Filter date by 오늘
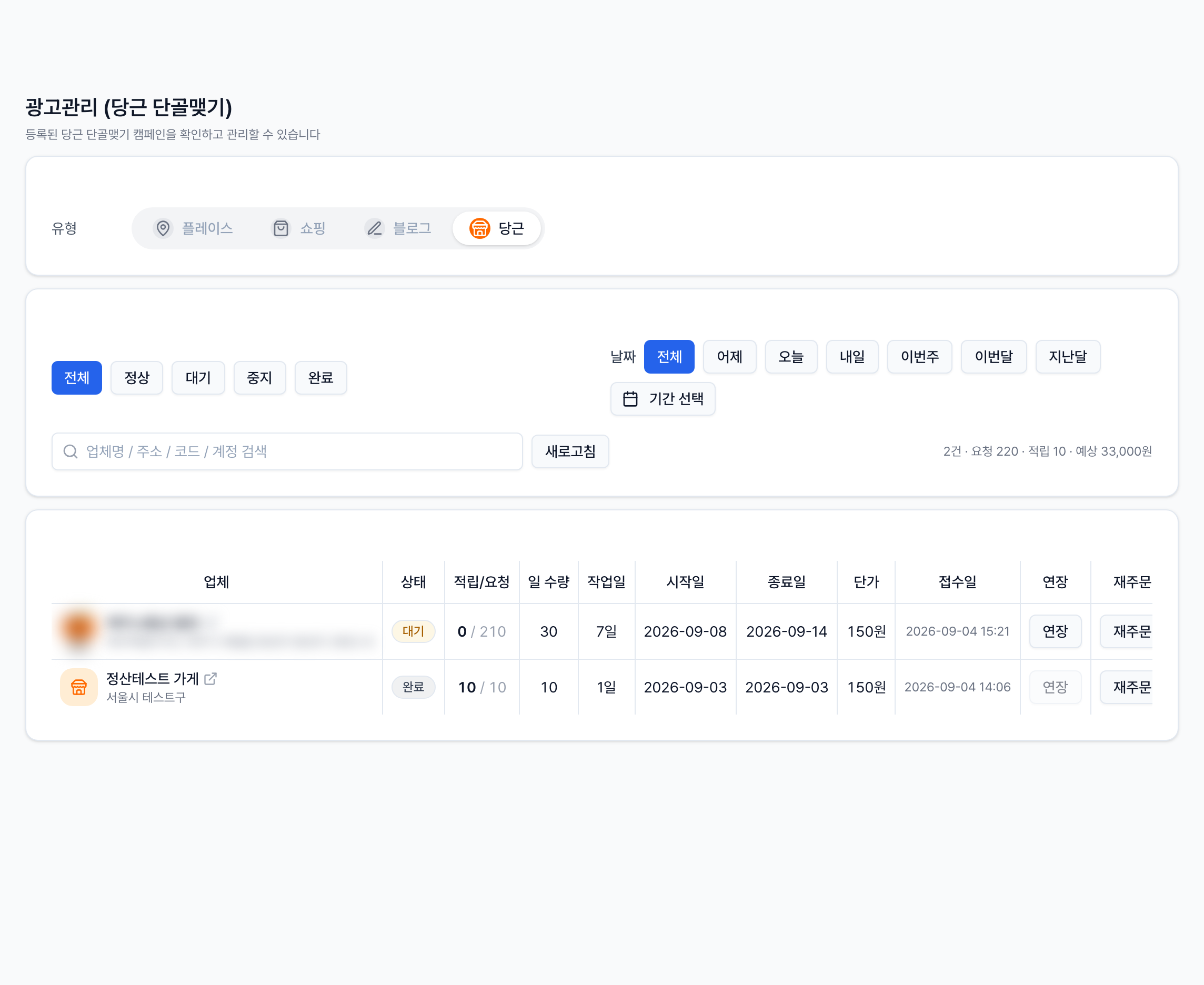The height and width of the screenshot is (985, 1204). point(791,357)
